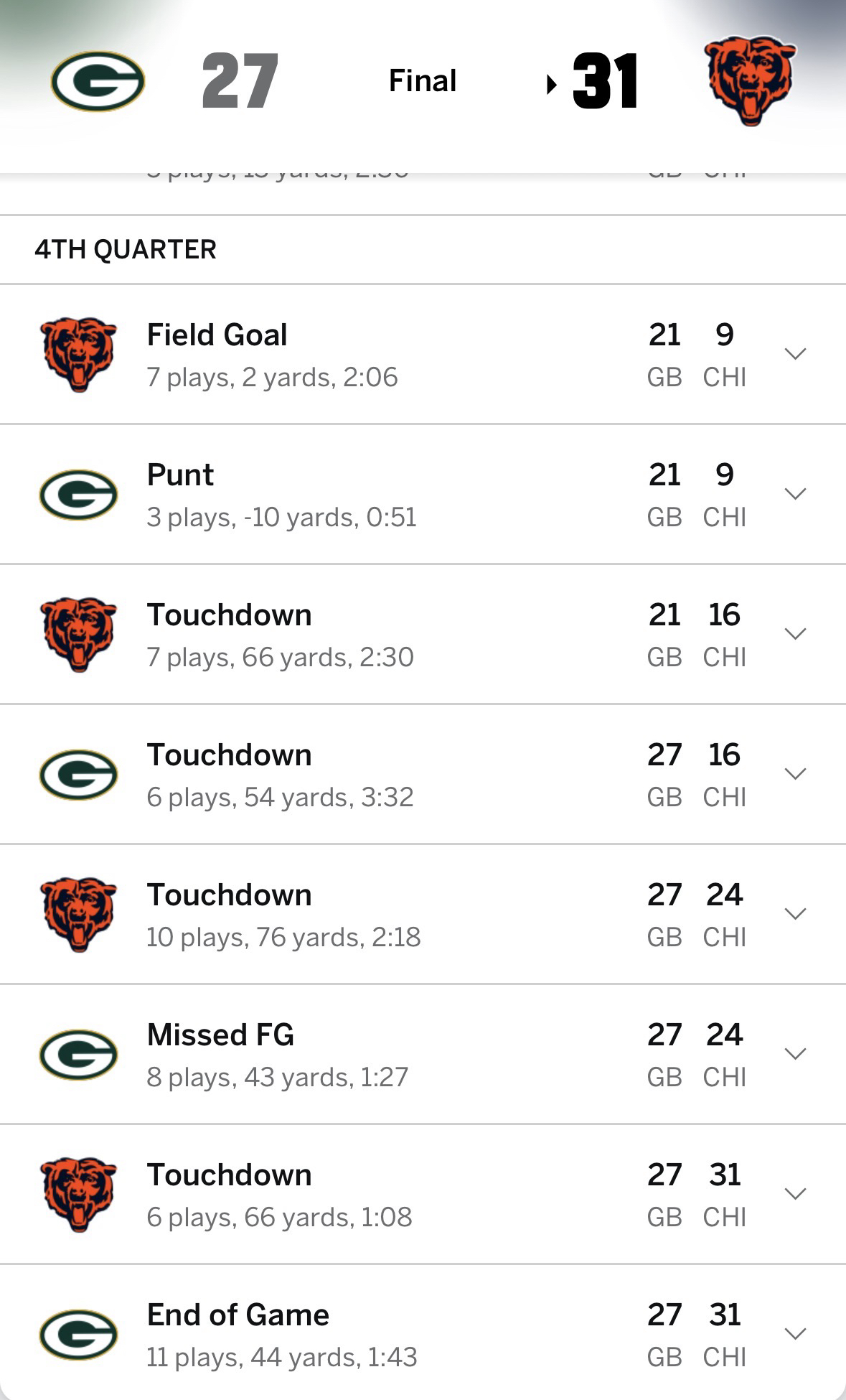Expand the Punt drive chevron
Image resolution: width=846 pixels, height=1400 pixels.
(x=795, y=493)
